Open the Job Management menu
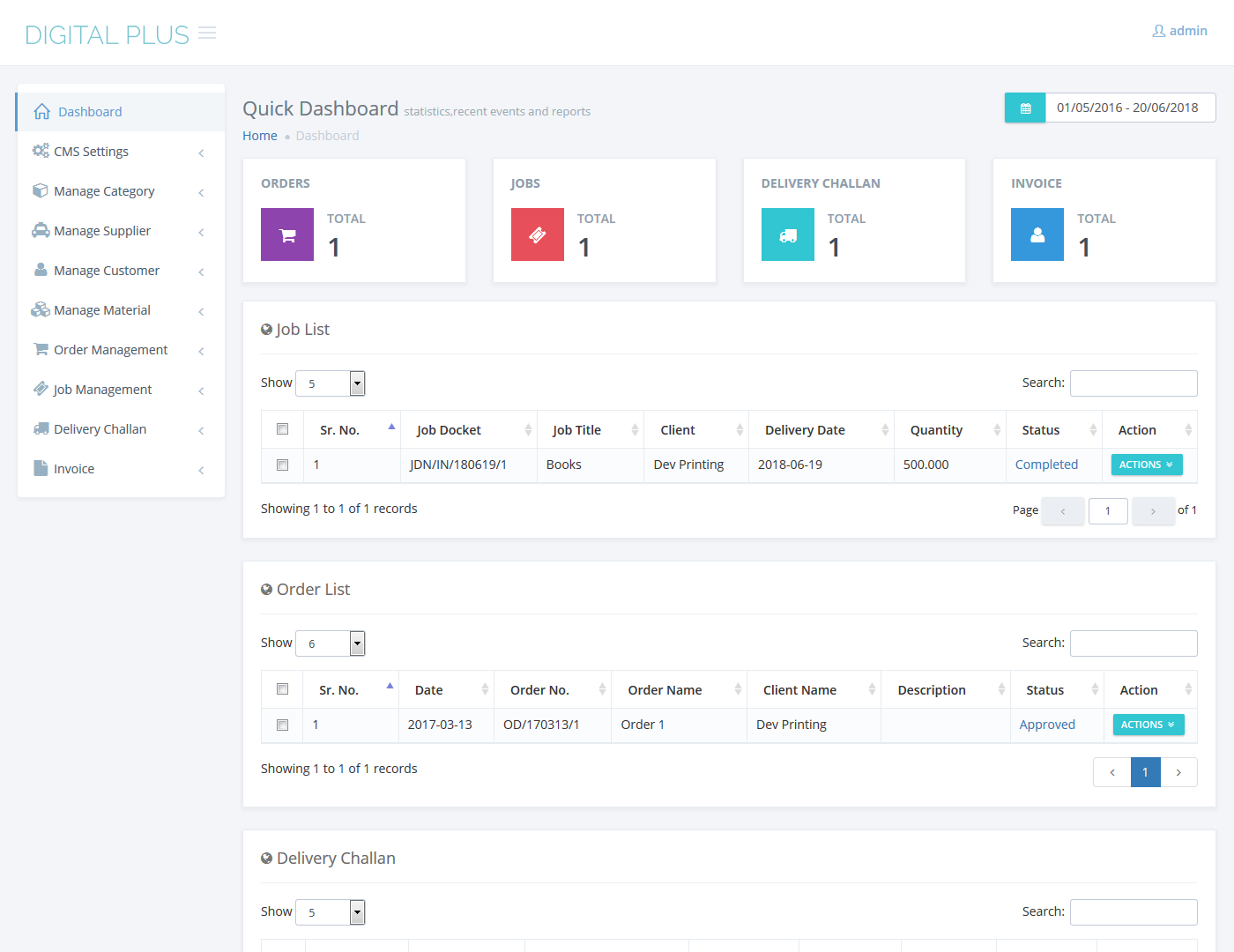This screenshot has height=952, width=1234. [x=121, y=390]
